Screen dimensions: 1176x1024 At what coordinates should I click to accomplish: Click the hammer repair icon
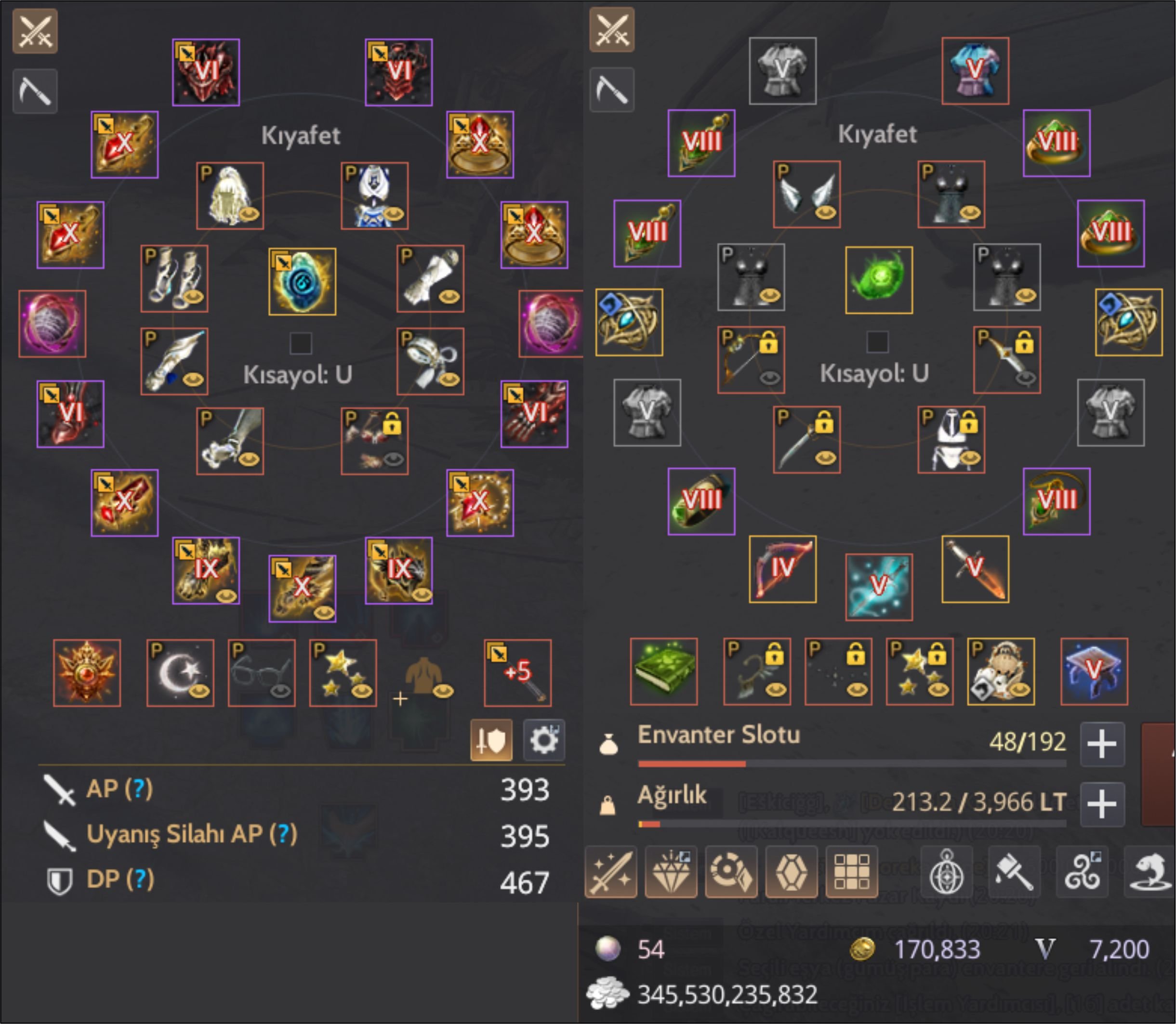click(x=1014, y=872)
